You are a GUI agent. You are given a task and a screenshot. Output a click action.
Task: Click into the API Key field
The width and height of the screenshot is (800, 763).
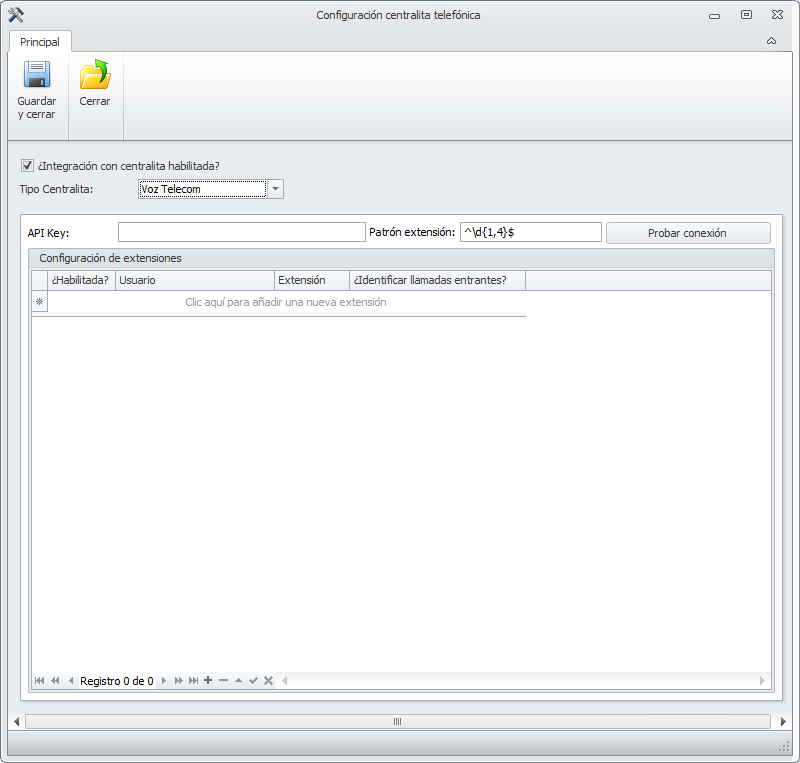(242, 232)
